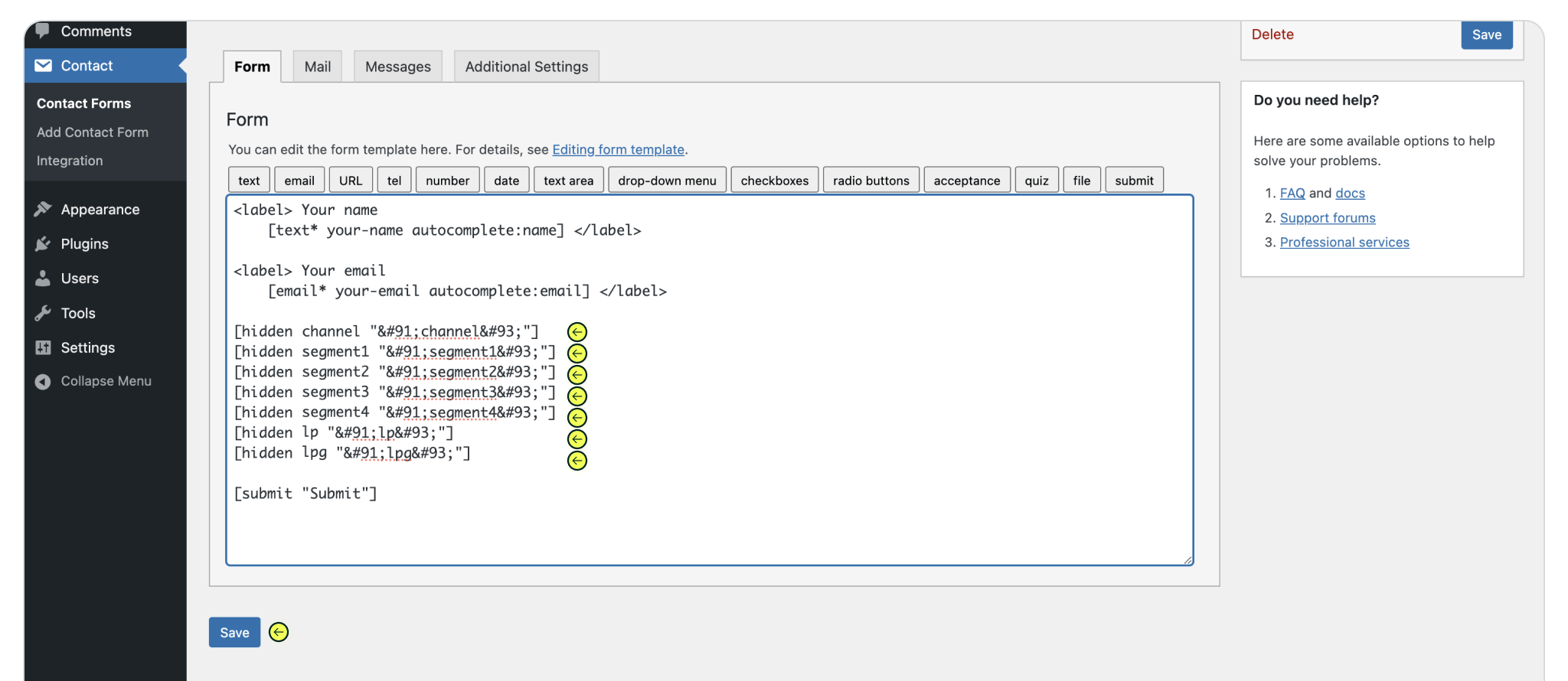
Task: Click the '[hidden segment1' template line
Action: (x=395, y=352)
